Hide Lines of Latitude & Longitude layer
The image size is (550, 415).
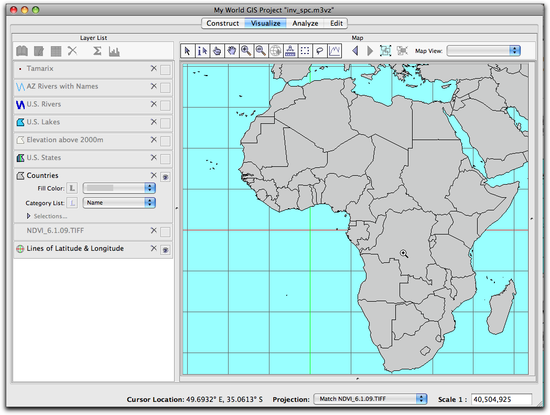(165, 250)
